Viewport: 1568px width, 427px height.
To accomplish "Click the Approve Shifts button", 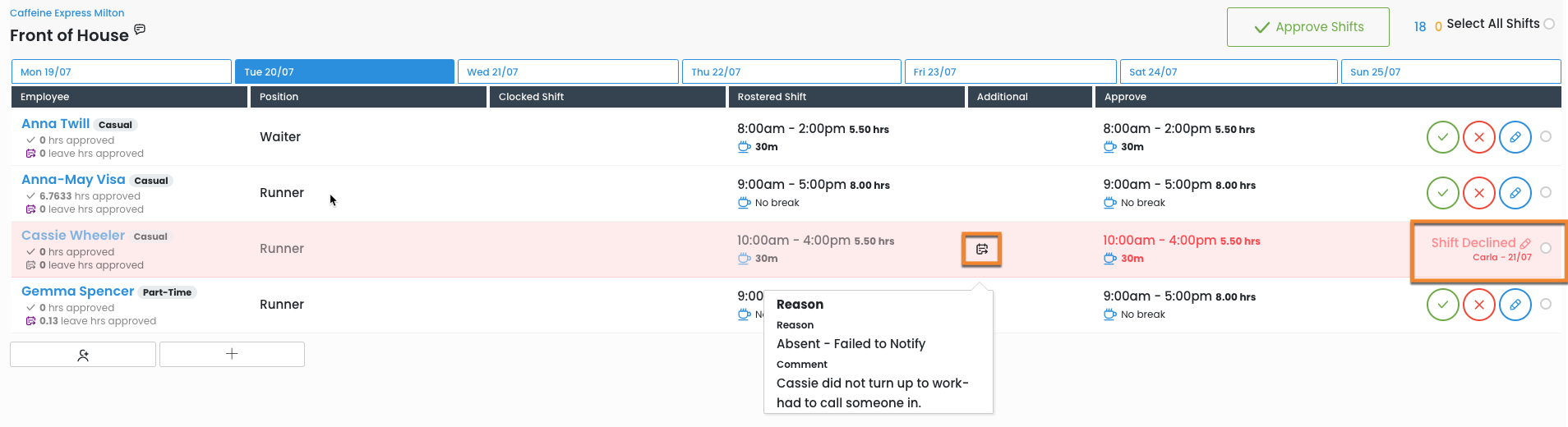I will [x=1307, y=27].
